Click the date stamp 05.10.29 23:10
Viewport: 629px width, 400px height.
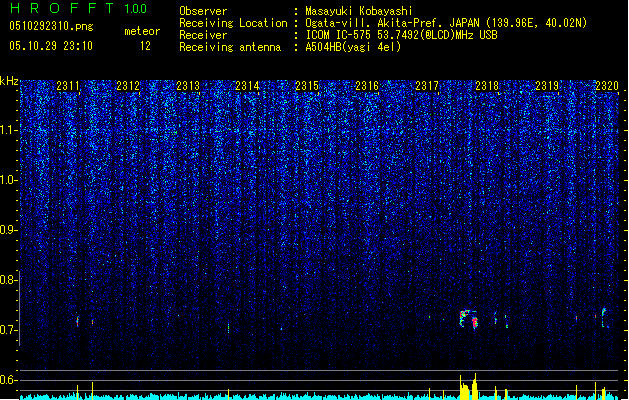click(51, 46)
